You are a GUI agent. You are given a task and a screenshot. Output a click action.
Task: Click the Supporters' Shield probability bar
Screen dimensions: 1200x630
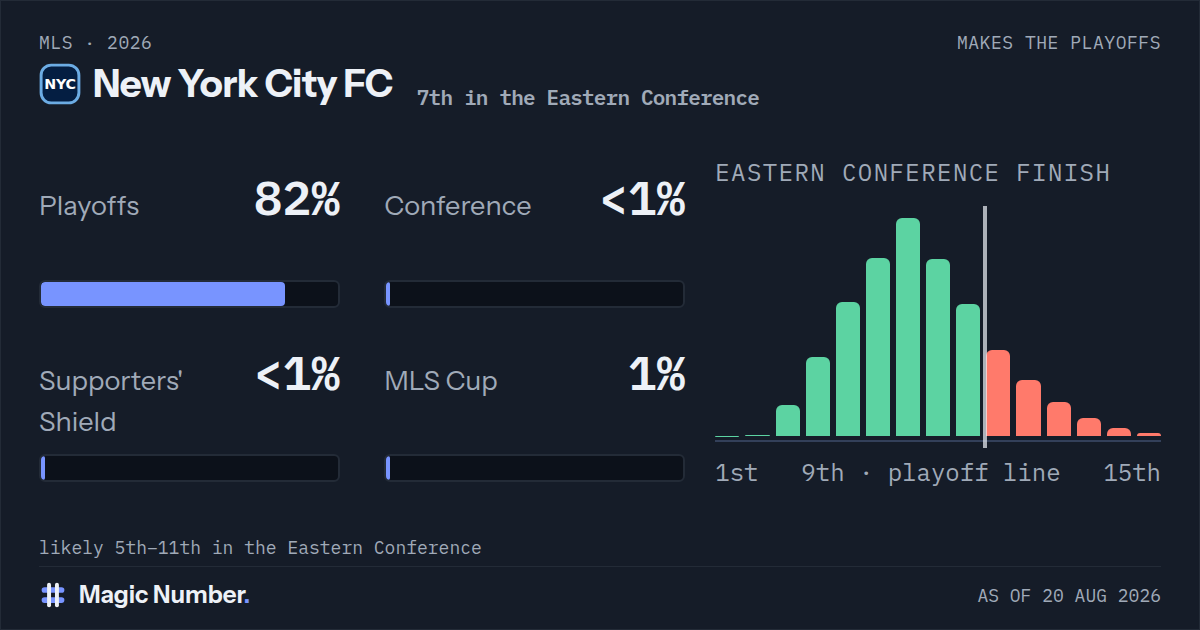tap(189, 468)
